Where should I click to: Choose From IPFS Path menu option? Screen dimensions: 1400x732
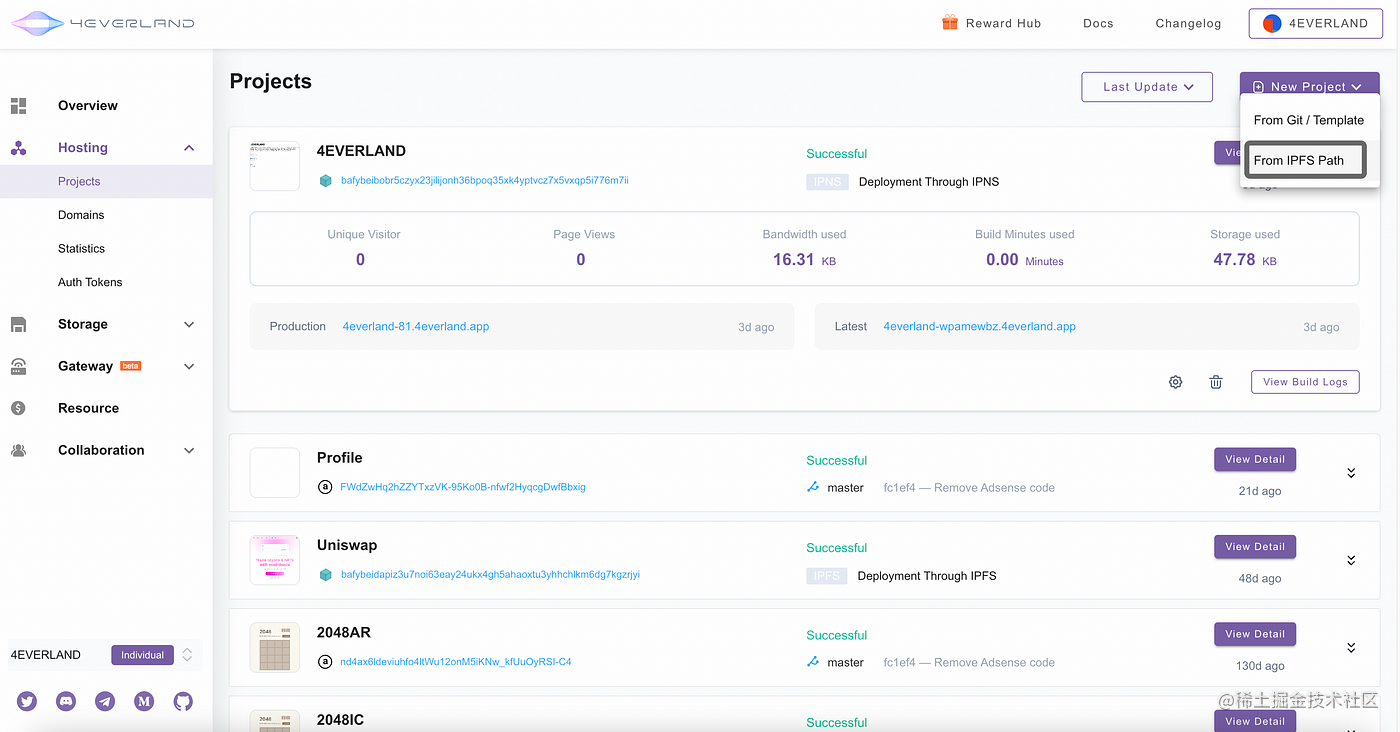pyautogui.click(x=1306, y=160)
